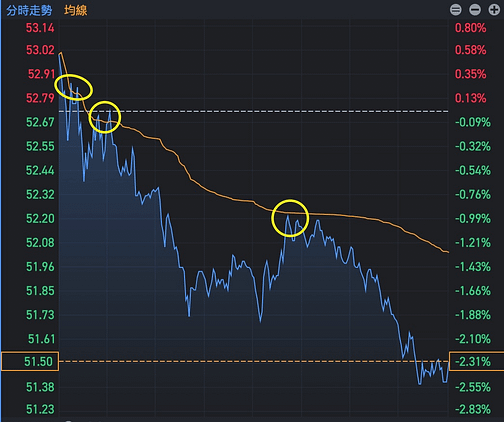Viewport: 504px width, 422px height.
Task: Click the -1.88% percentage axis label
Action: coord(473,315)
